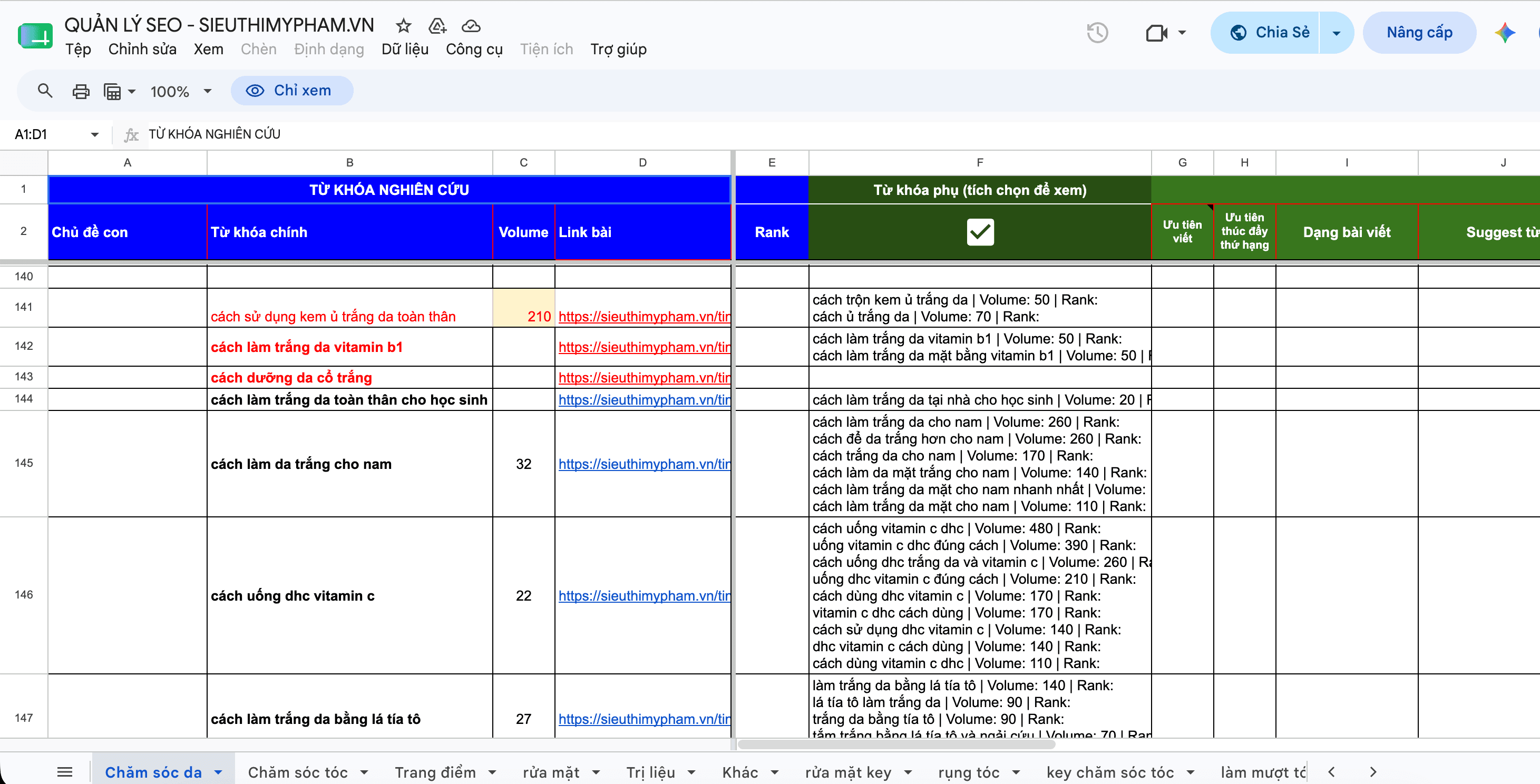Open the Dữ liệu menu
Viewport: 1540px width, 784px height.
tap(405, 49)
